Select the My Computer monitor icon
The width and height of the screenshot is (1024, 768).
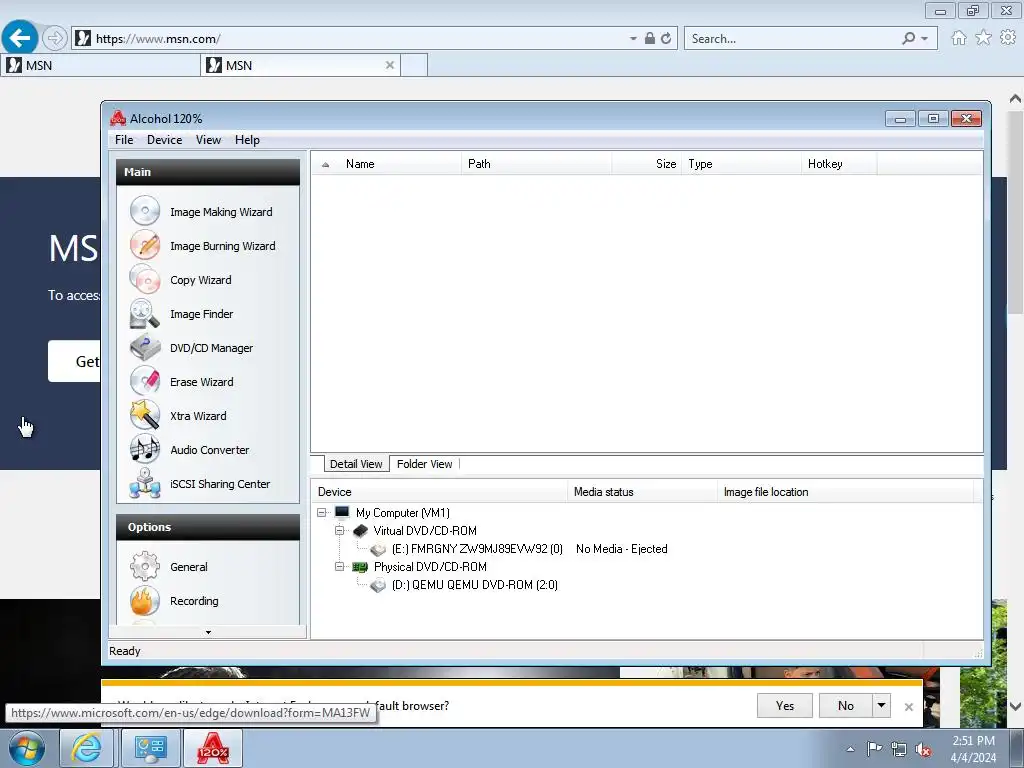[x=342, y=512]
